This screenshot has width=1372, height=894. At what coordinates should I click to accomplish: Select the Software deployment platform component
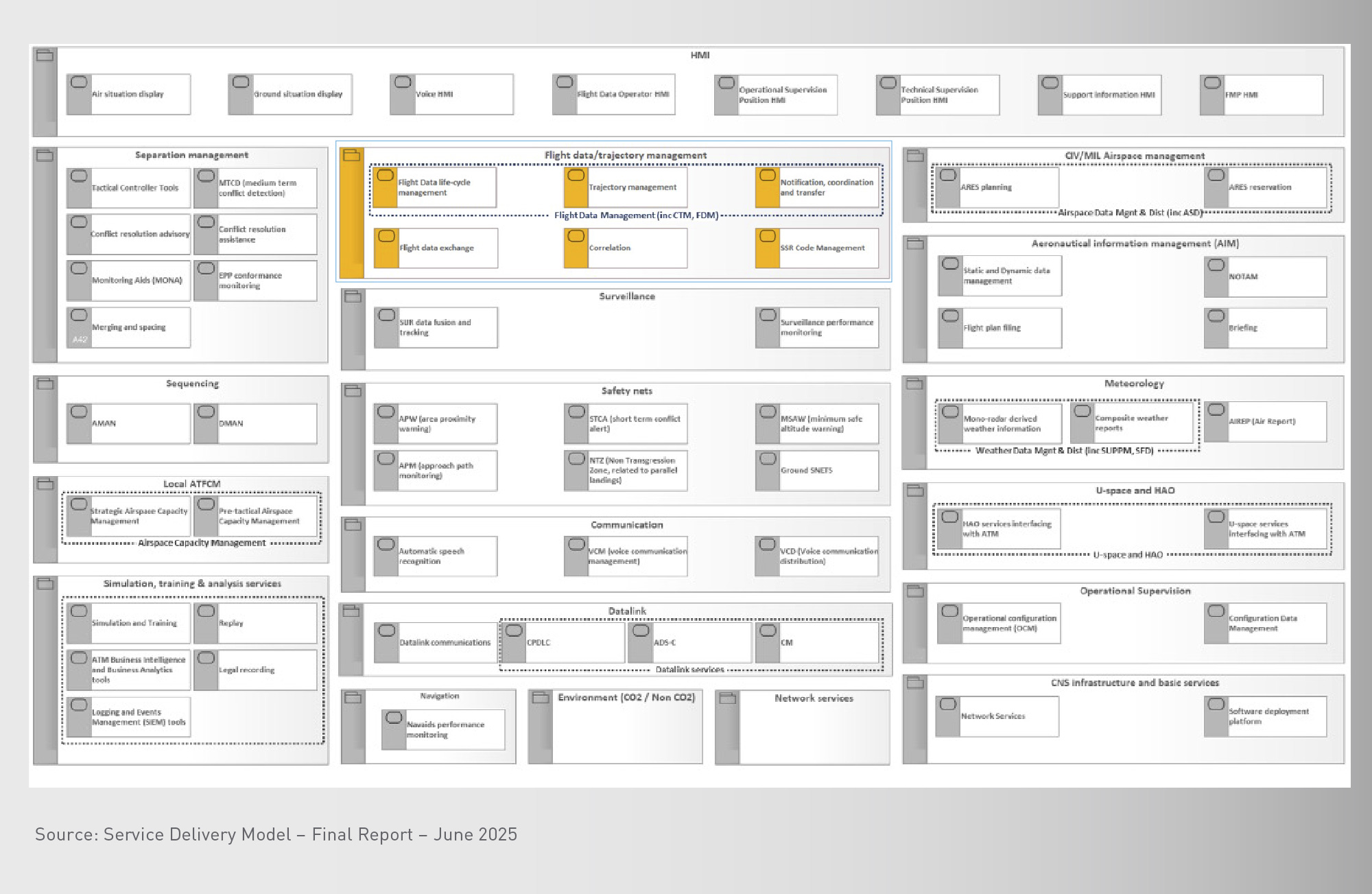click(x=1265, y=716)
